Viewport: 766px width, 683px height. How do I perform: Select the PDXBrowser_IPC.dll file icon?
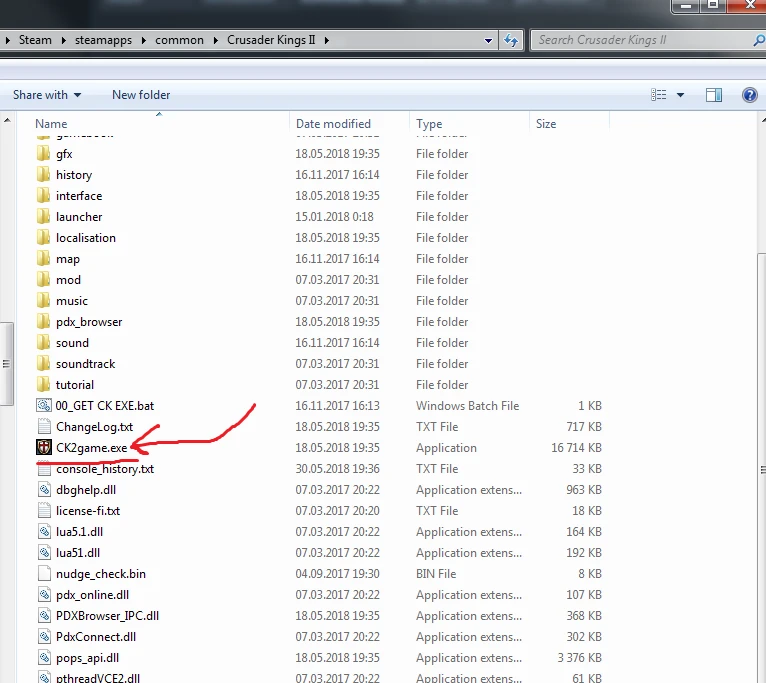point(44,616)
